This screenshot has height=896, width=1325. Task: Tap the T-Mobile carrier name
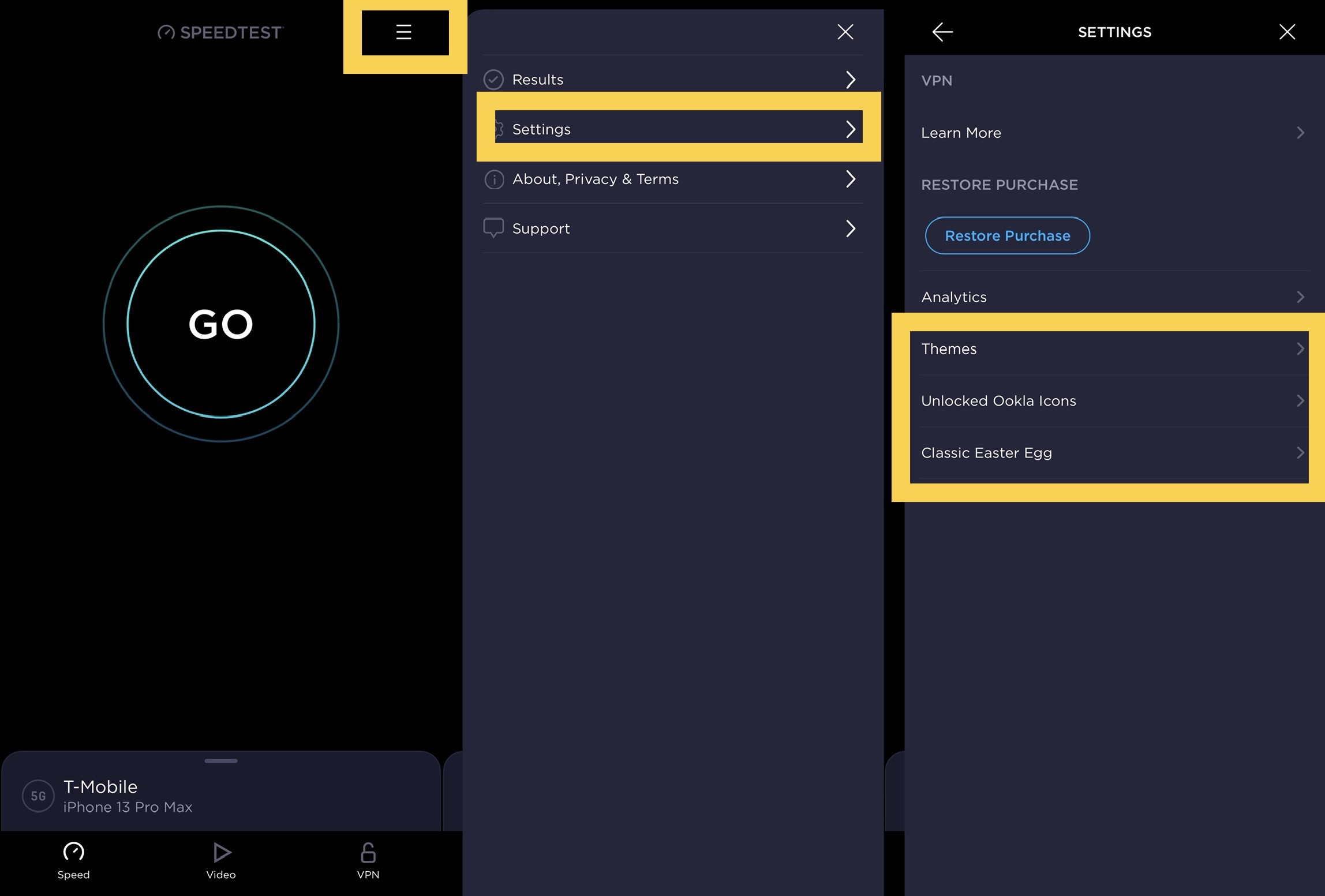(x=100, y=786)
